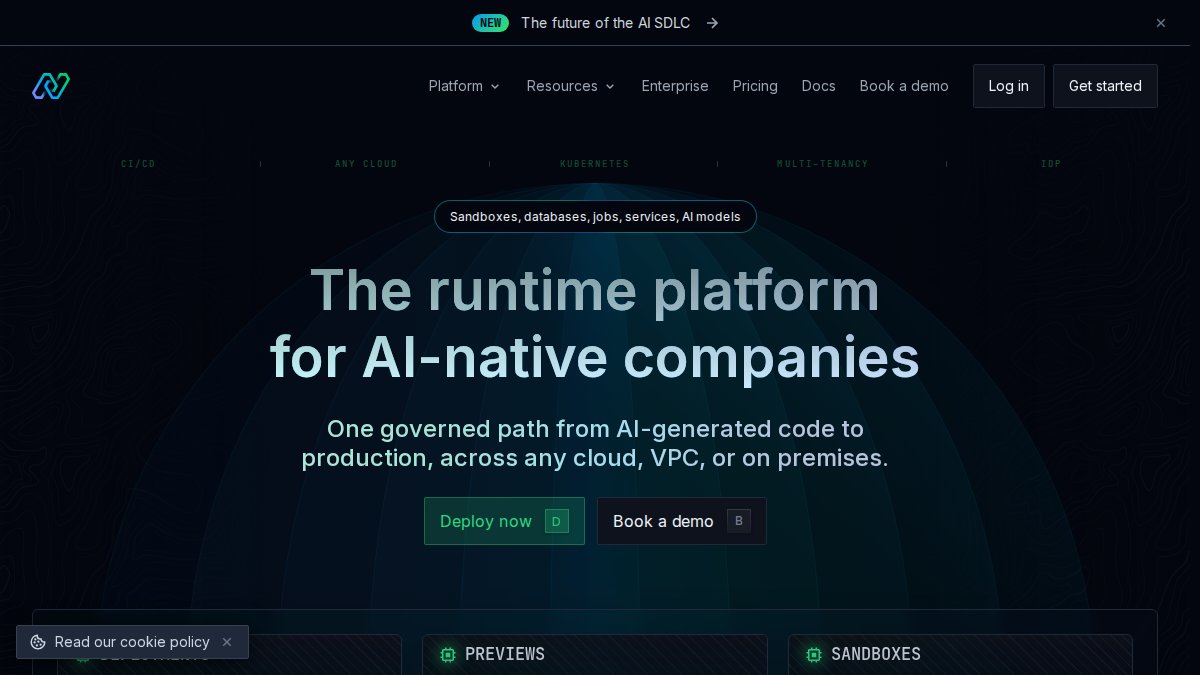This screenshot has height=675, width=1200.
Task: Open 'The future of the AI SDLC' link
Action: pyautogui.click(x=605, y=23)
